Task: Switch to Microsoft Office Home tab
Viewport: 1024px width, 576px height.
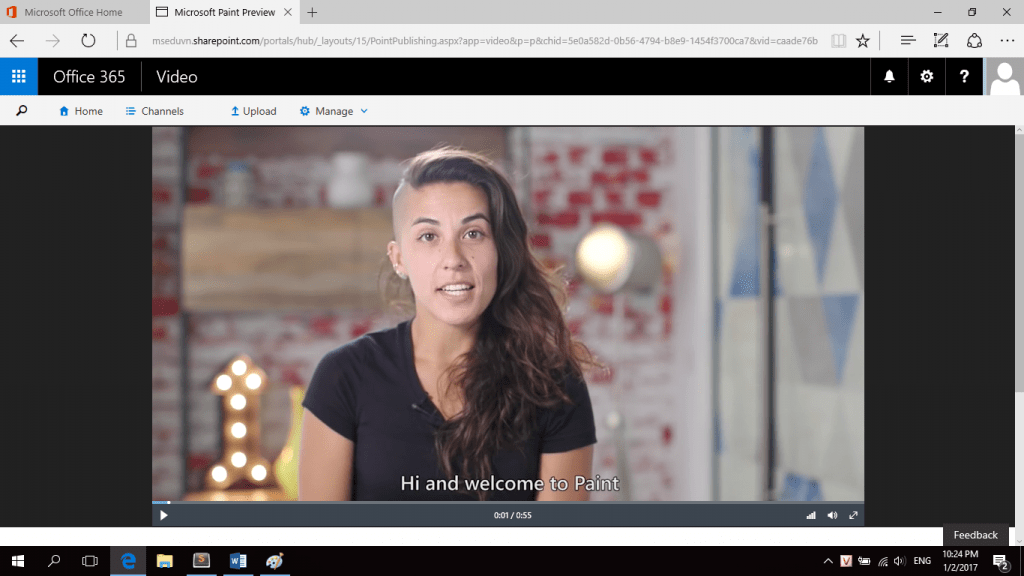Action: click(x=74, y=12)
